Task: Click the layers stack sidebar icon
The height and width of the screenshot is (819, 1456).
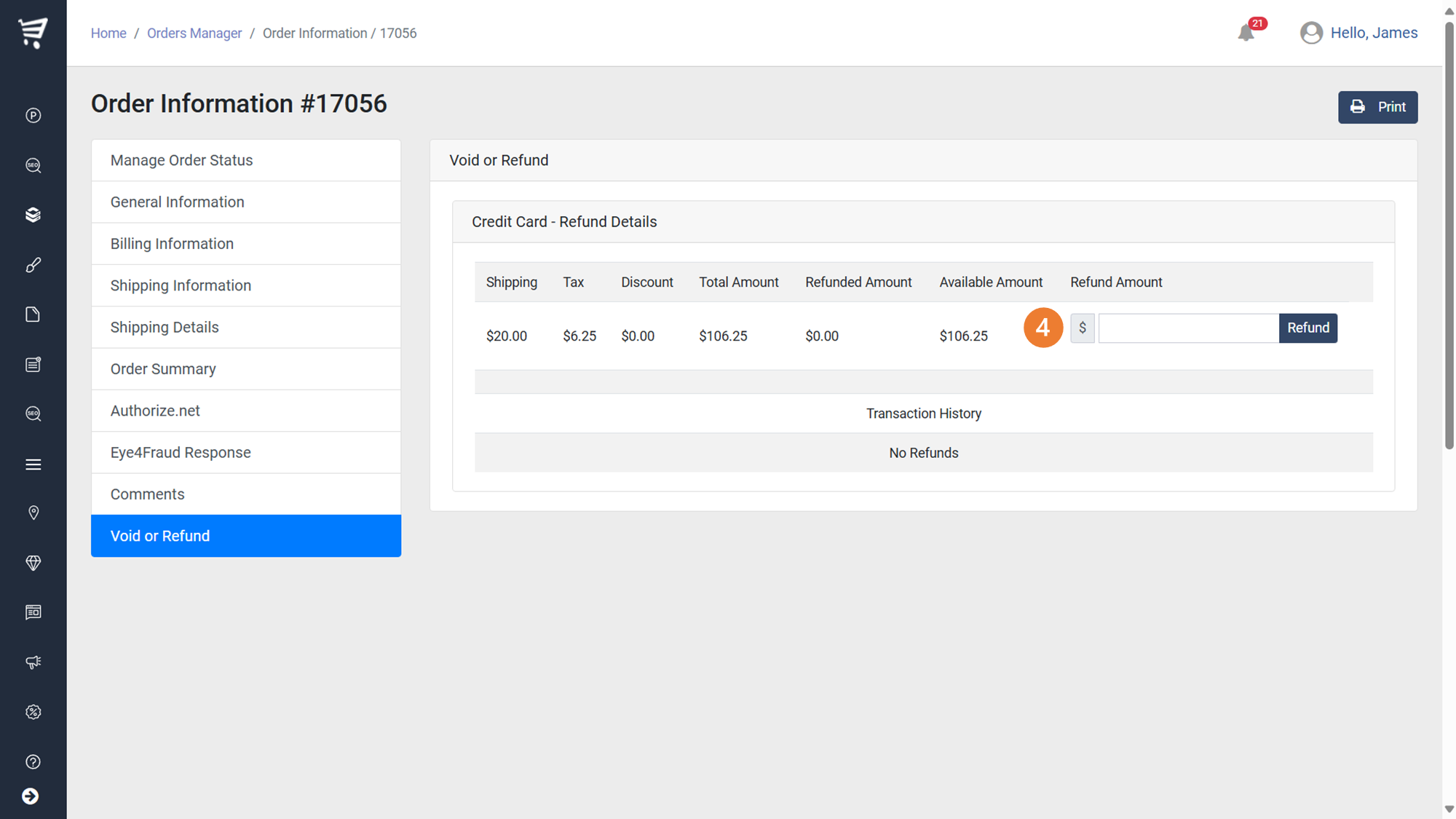Action: click(x=33, y=215)
